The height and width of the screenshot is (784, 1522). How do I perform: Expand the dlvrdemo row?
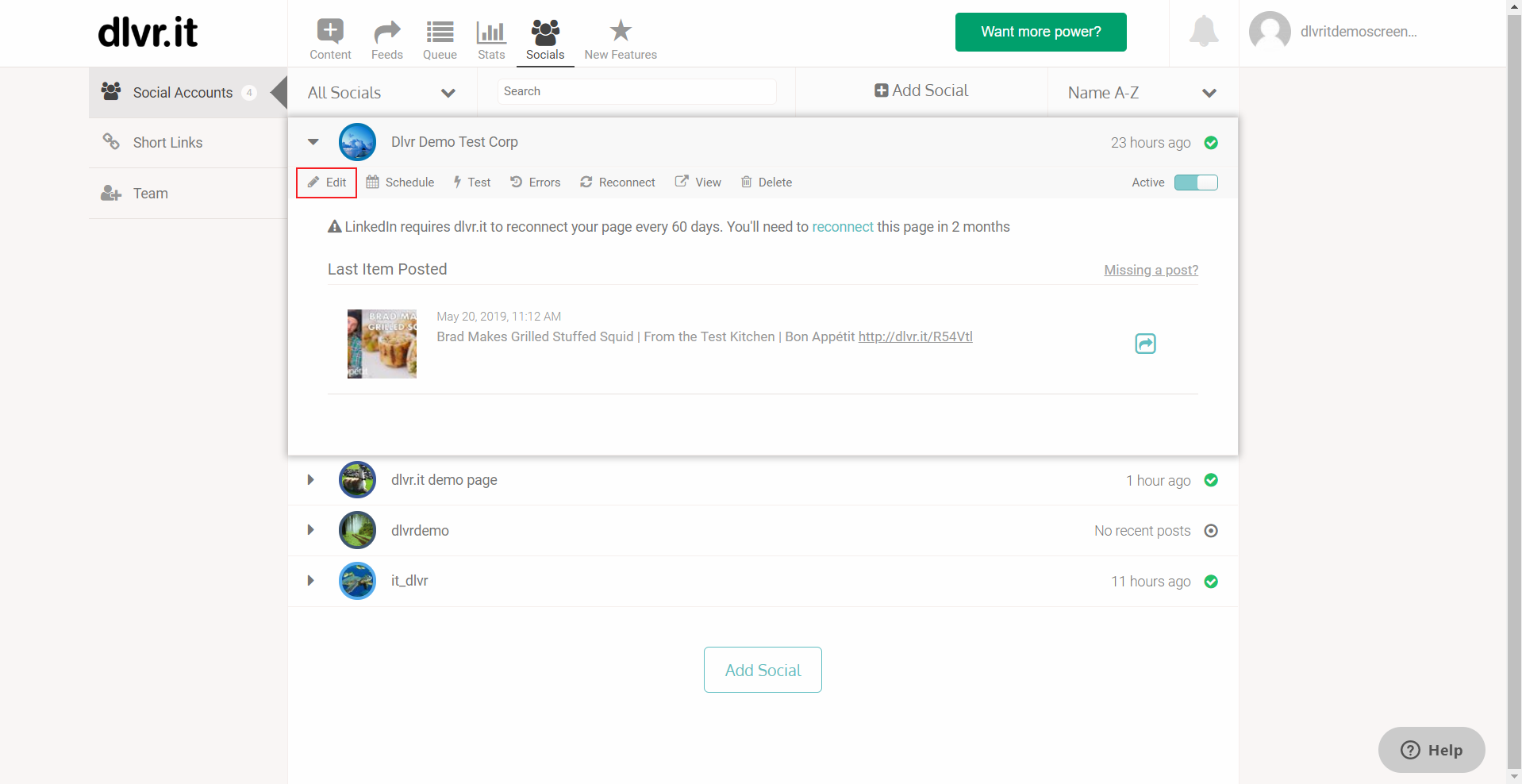coord(311,530)
